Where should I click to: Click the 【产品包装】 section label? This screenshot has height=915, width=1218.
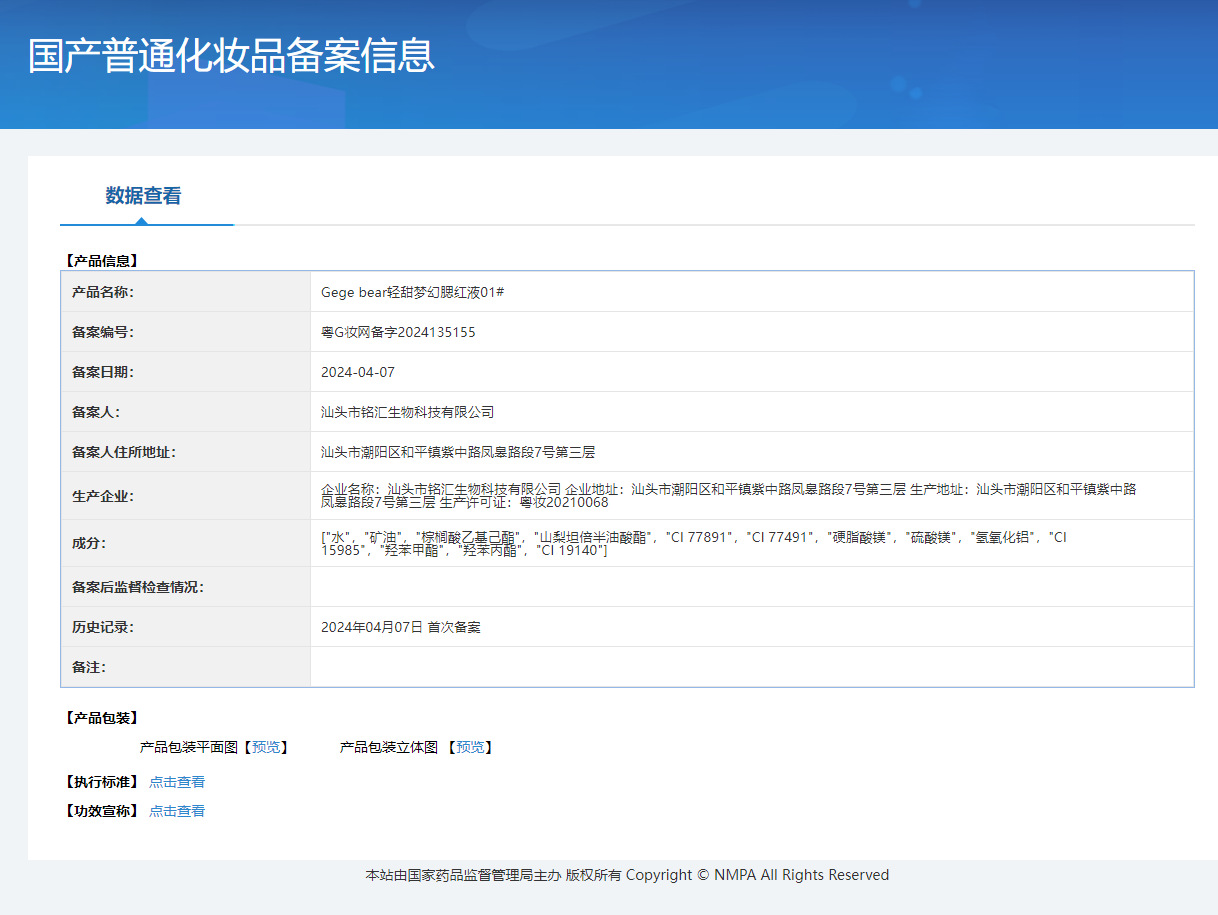(x=102, y=717)
